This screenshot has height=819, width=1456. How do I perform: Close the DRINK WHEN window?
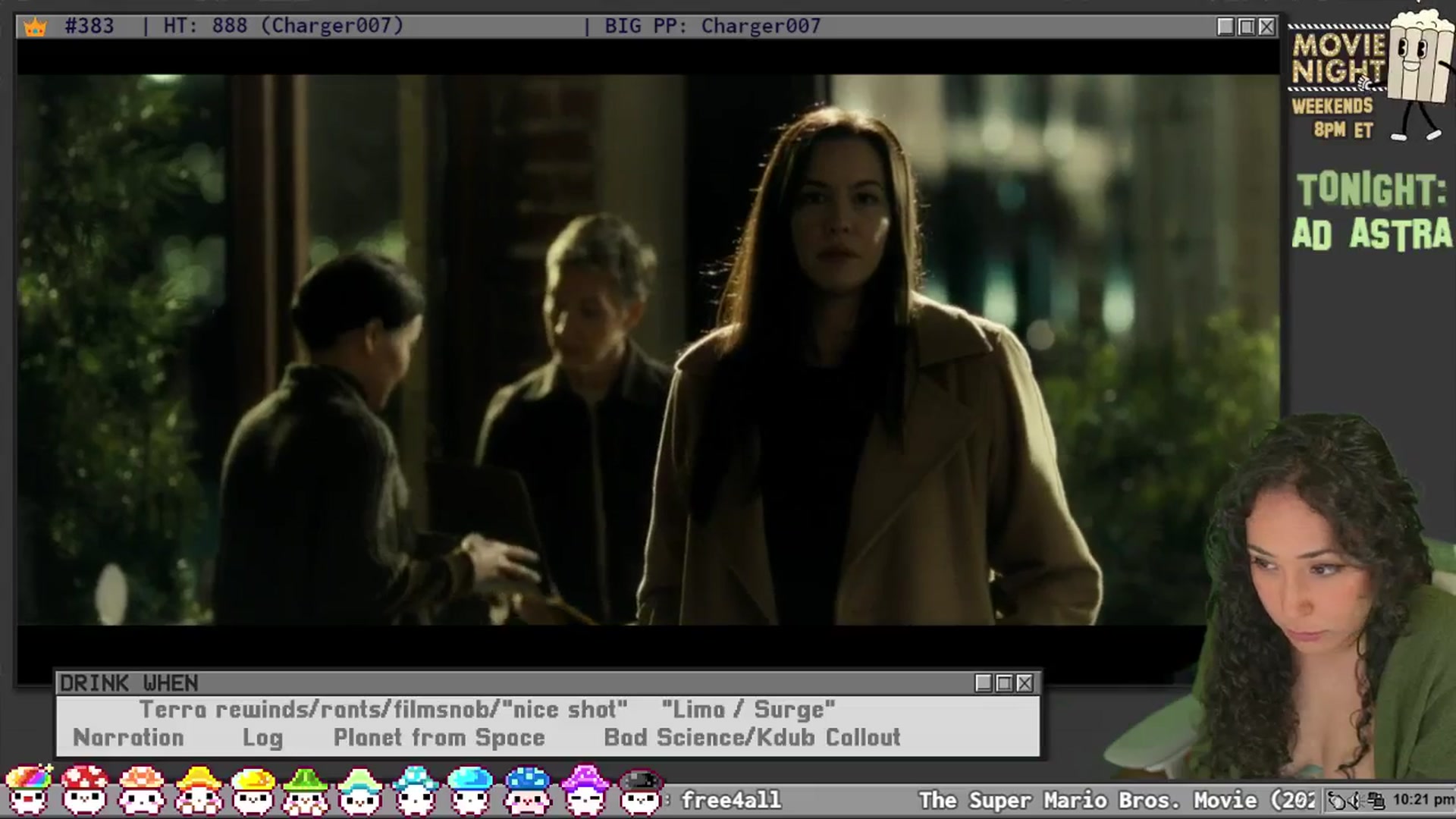pyautogui.click(x=1025, y=683)
